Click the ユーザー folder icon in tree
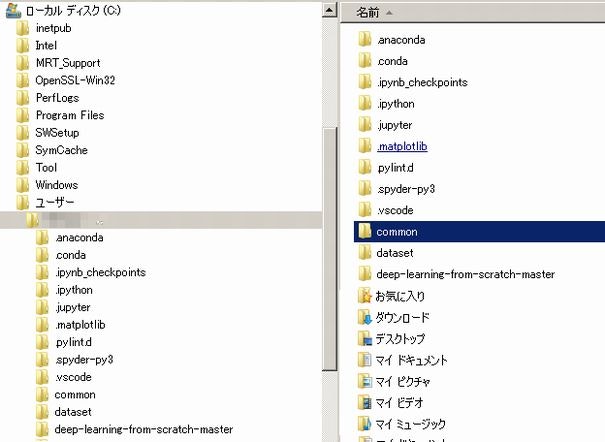605x442 pixels. [x=23, y=202]
